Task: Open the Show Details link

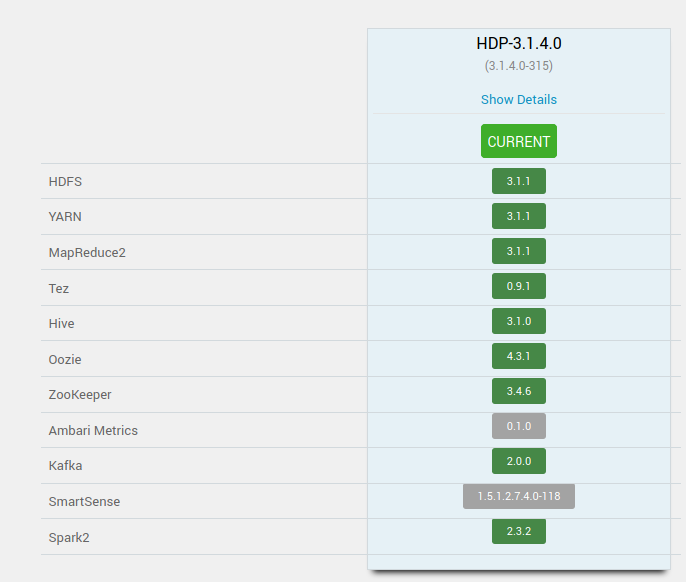Action: [519, 100]
